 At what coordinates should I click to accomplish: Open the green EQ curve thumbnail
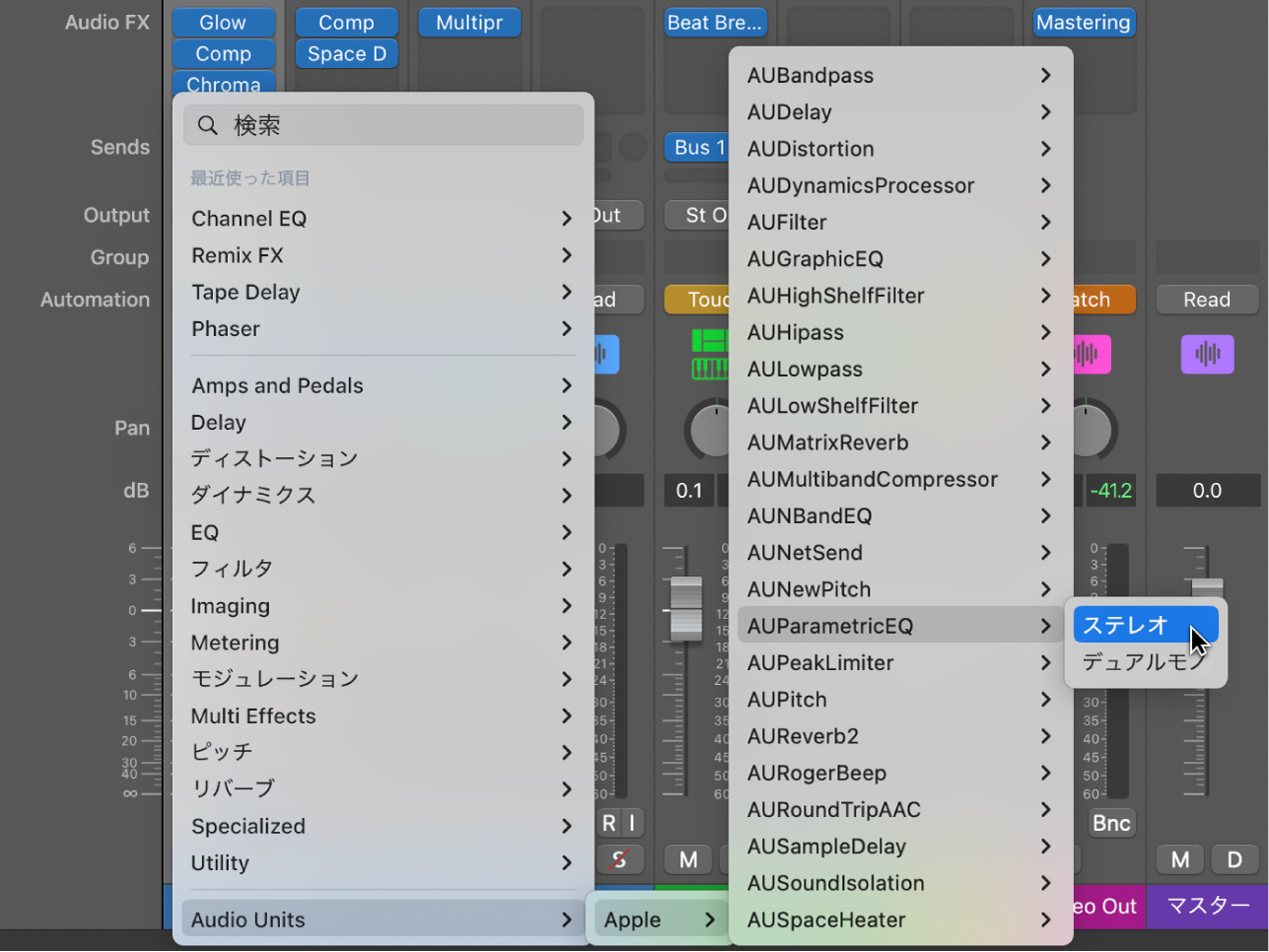point(711,356)
